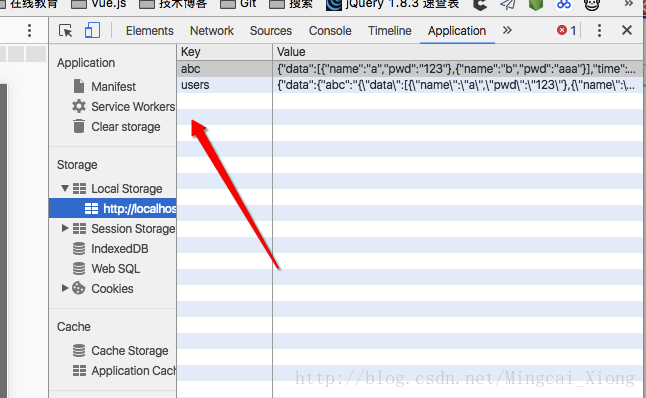Screen dimensions: 646x398
Task: Click the Key column header
Action: coord(225,52)
